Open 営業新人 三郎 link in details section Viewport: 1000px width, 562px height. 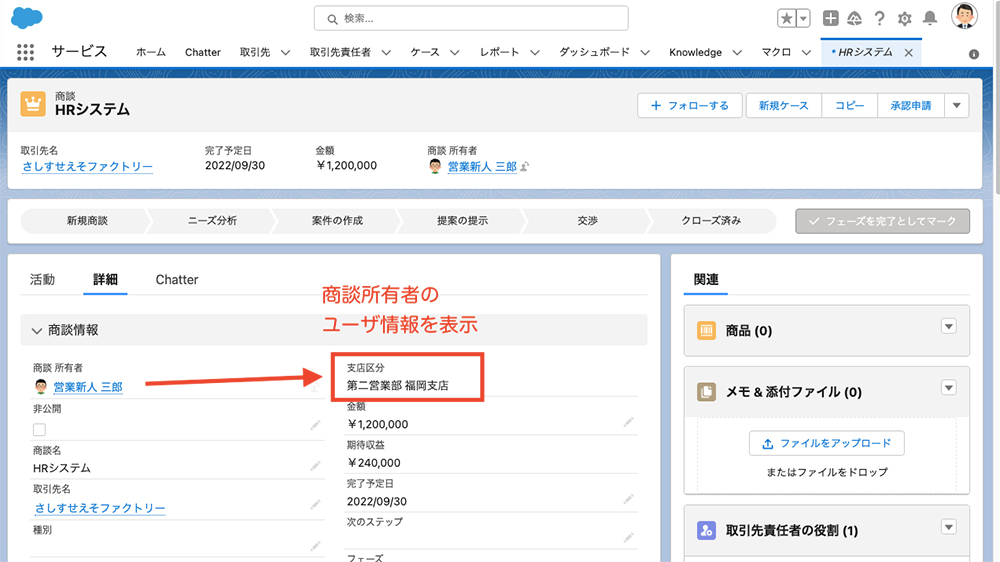[x=88, y=387]
